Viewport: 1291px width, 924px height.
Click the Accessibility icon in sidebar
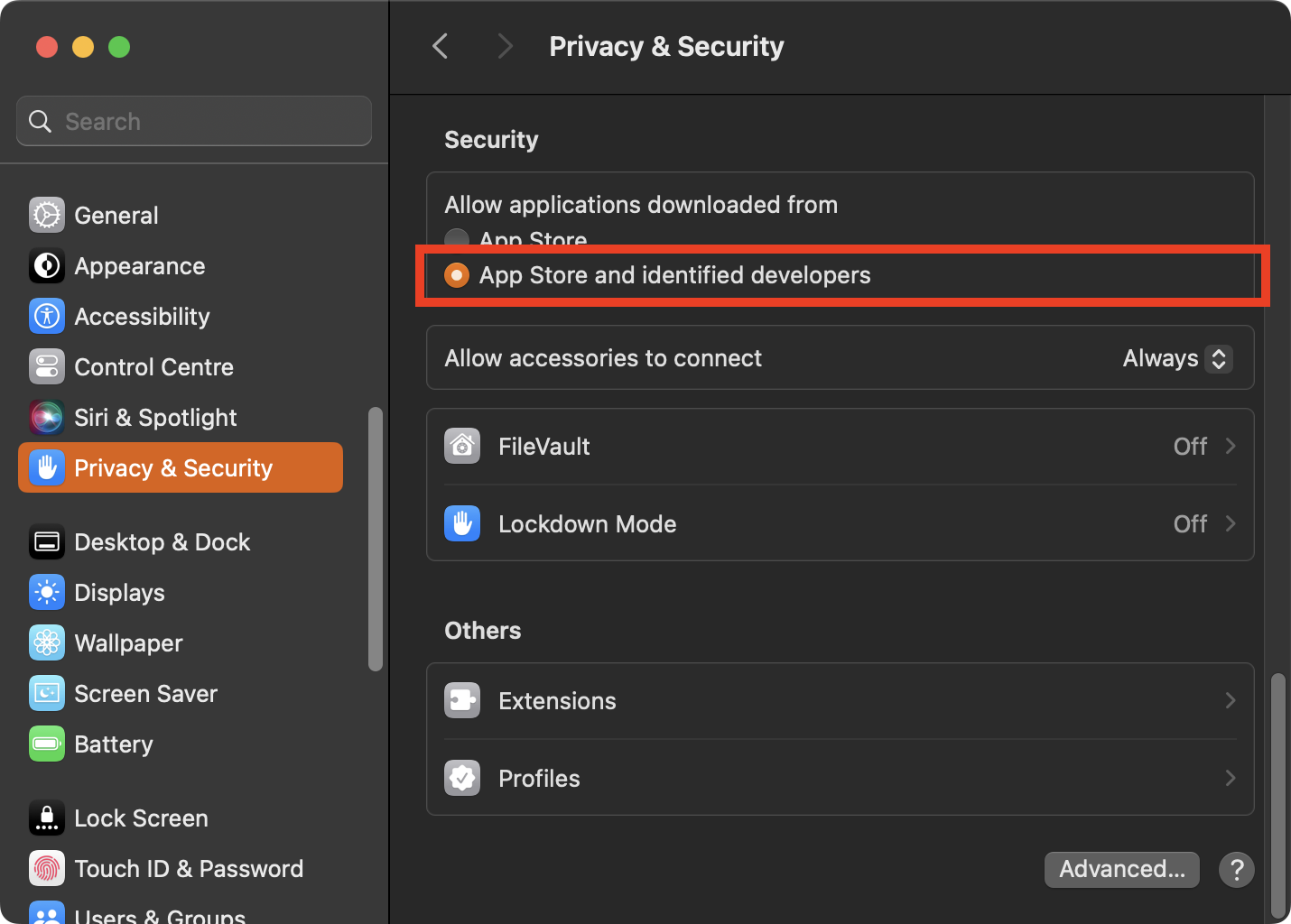coord(47,316)
